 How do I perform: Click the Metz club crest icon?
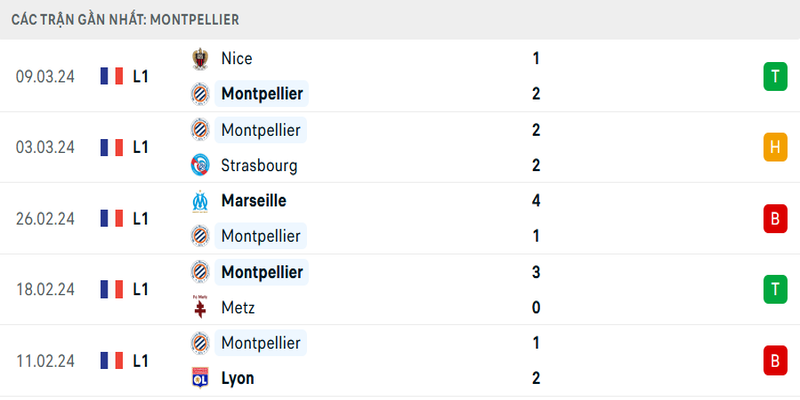(200, 307)
